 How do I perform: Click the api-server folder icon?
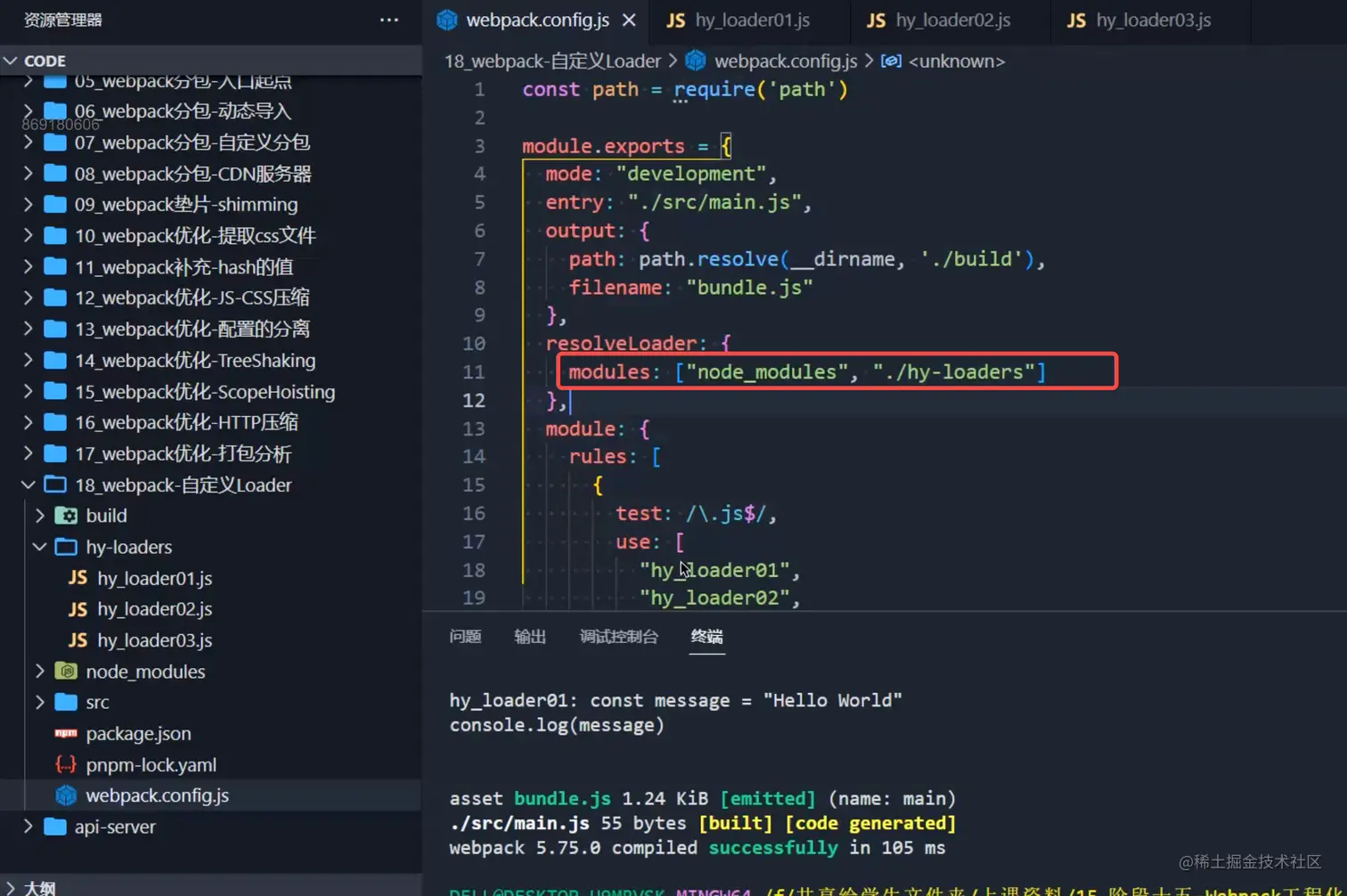point(55,827)
